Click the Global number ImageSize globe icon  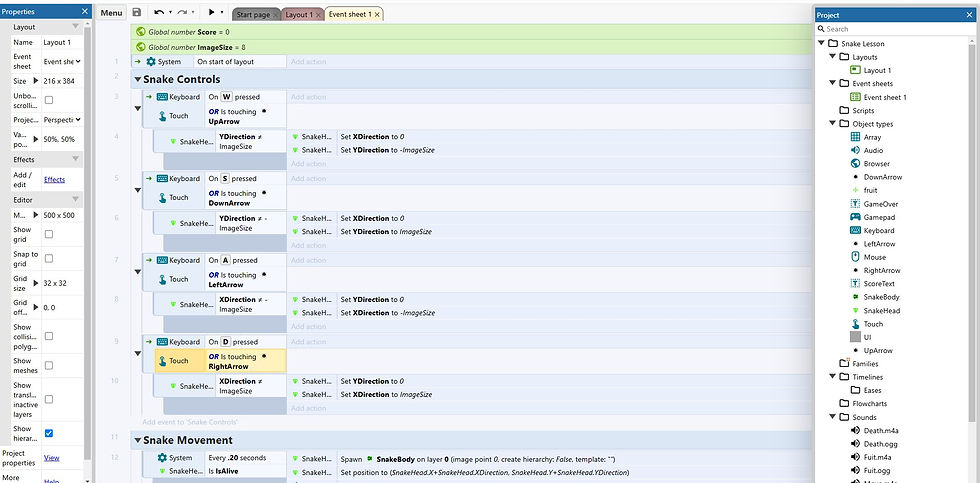[x=141, y=47]
